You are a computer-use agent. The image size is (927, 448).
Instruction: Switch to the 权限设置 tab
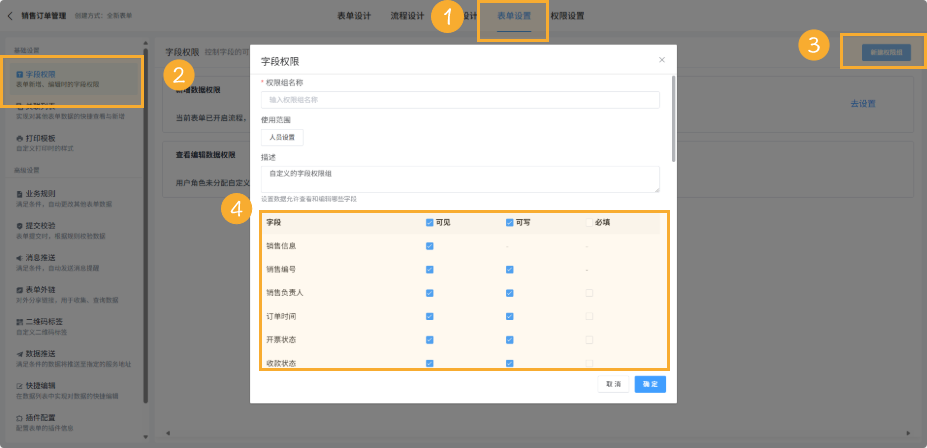coord(567,16)
